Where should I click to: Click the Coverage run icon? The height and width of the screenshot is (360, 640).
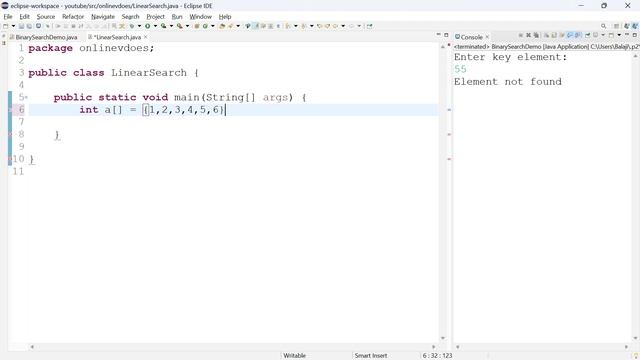coord(163,26)
